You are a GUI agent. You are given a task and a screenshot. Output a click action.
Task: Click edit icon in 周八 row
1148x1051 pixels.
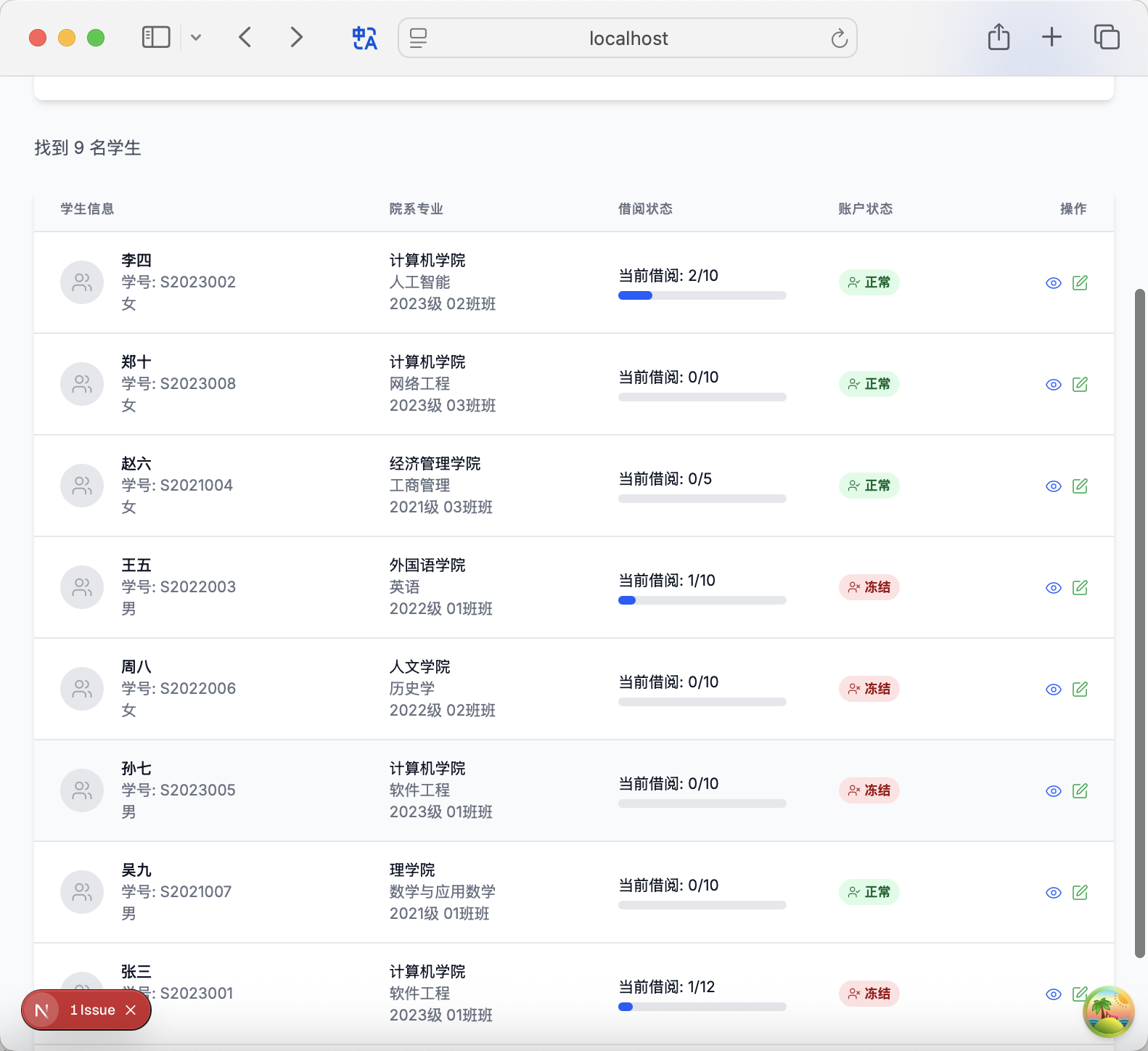click(x=1080, y=689)
